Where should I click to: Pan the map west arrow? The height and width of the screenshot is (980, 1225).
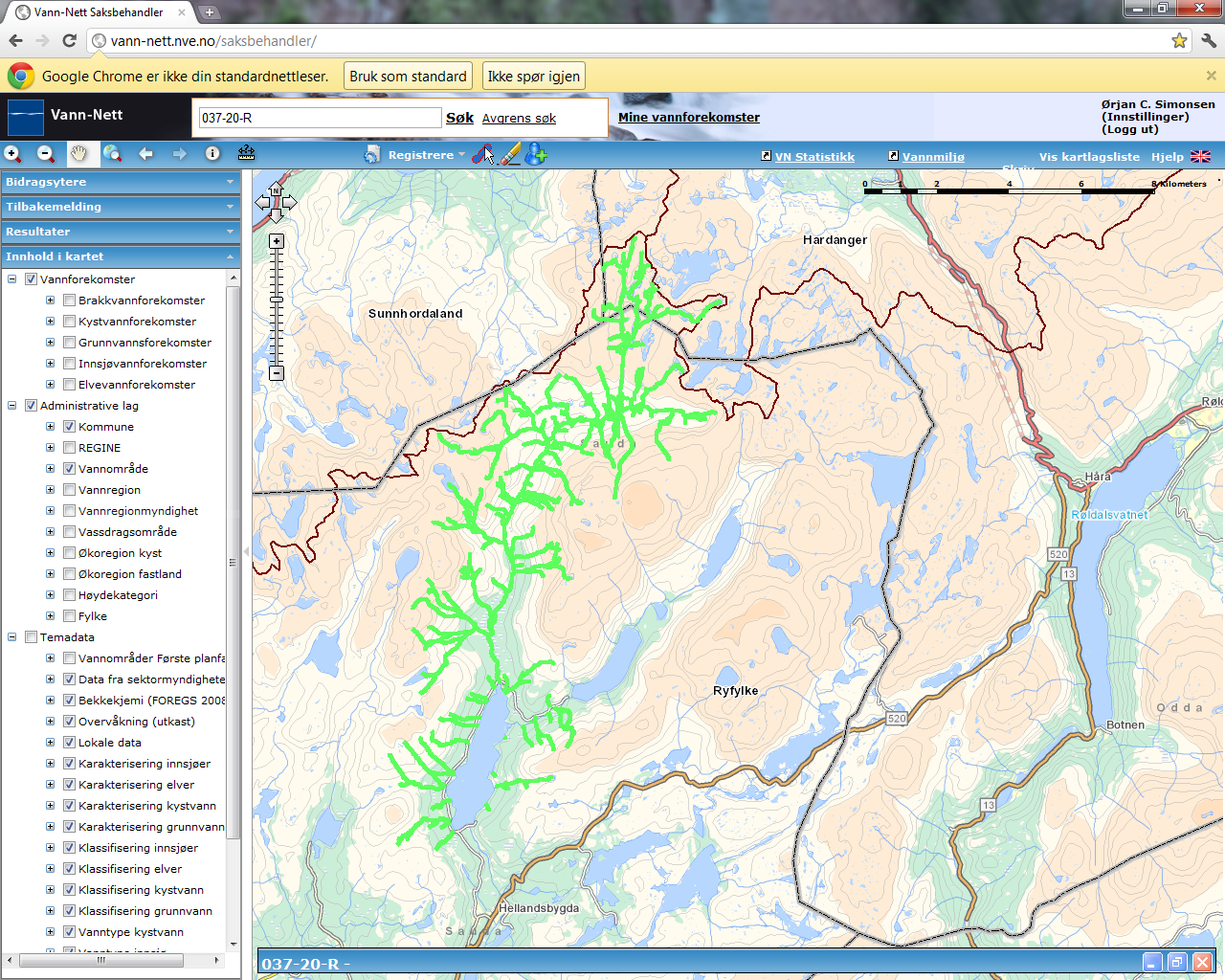(x=262, y=203)
